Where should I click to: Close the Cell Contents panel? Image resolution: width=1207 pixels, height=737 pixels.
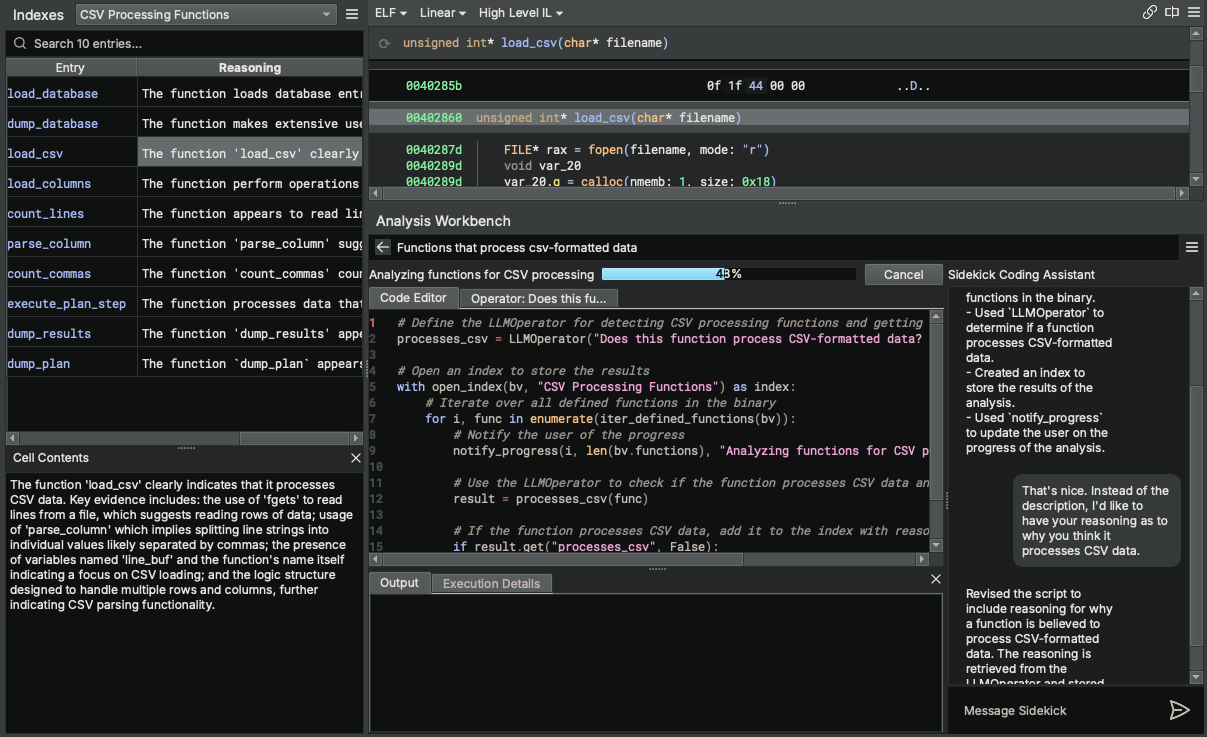point(356,458)
